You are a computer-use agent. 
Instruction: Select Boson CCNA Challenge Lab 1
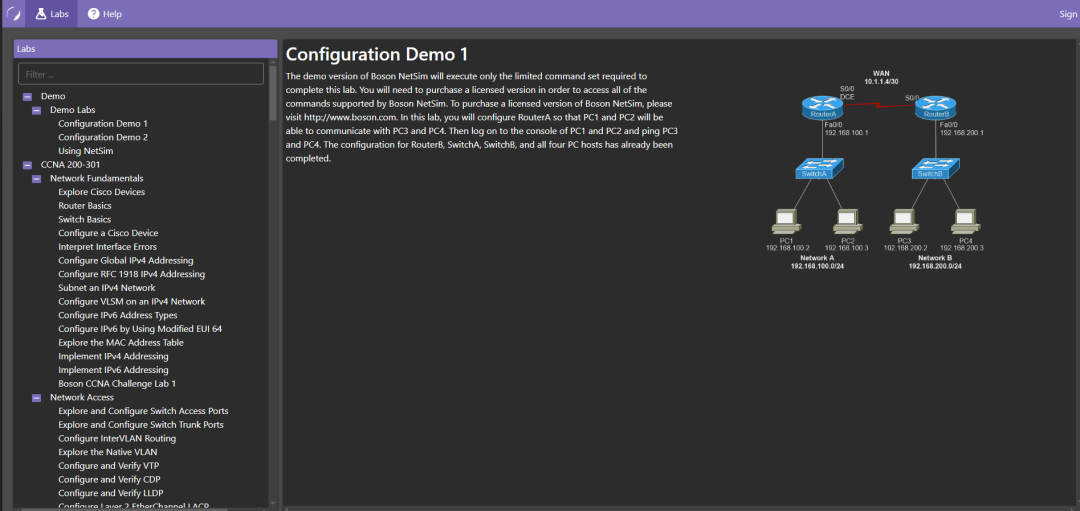pyautogui.click(x=117, y=384)
